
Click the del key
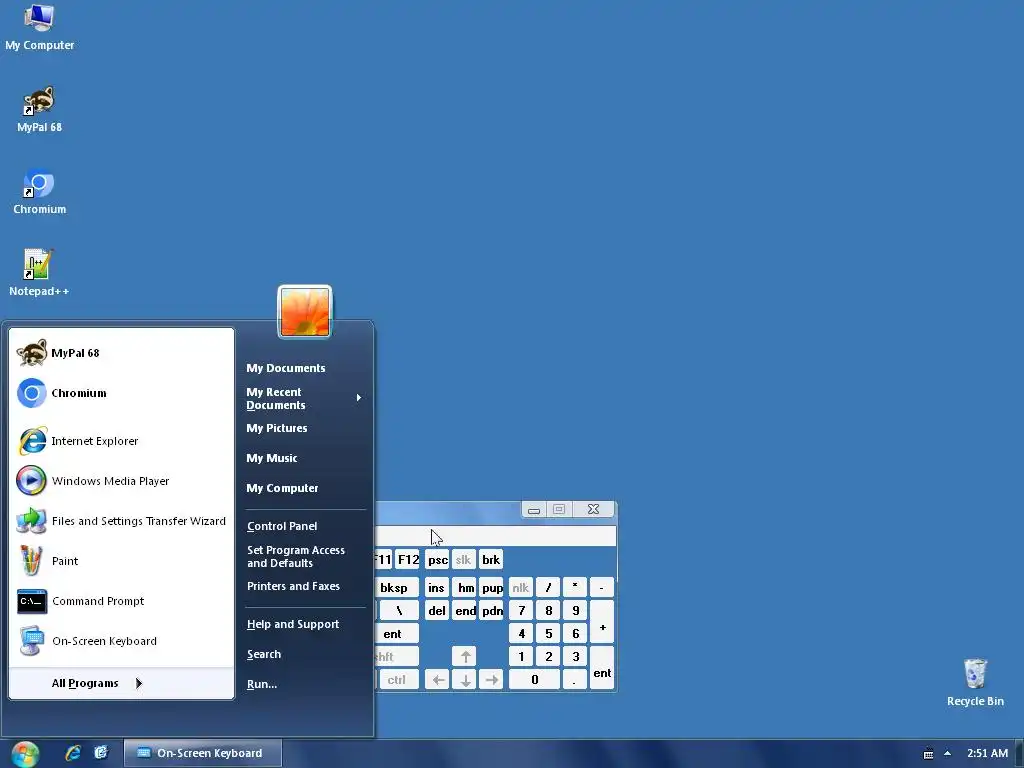pyautogui.click(x=436, y=611)
